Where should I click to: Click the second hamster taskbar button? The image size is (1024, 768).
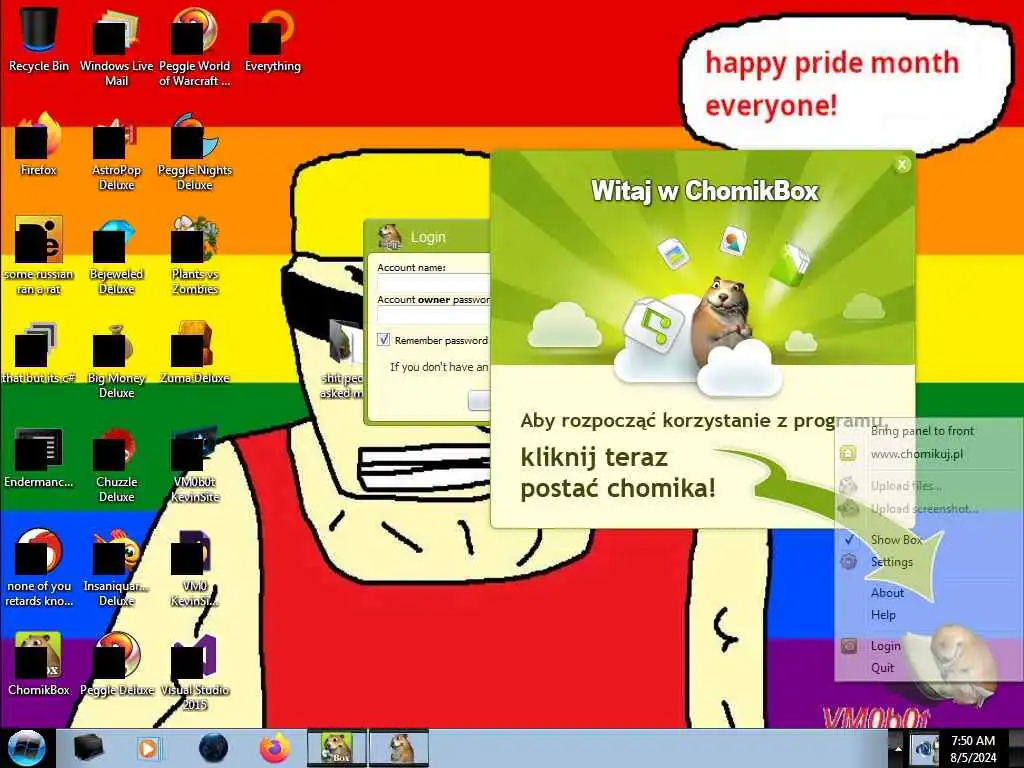399,748
